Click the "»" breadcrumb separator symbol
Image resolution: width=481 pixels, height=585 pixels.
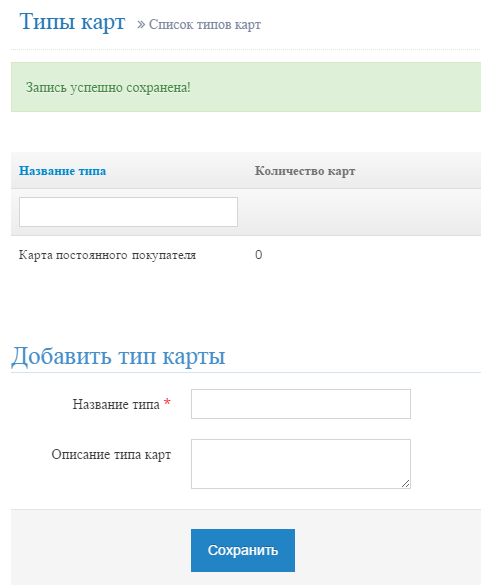(141, 25)
